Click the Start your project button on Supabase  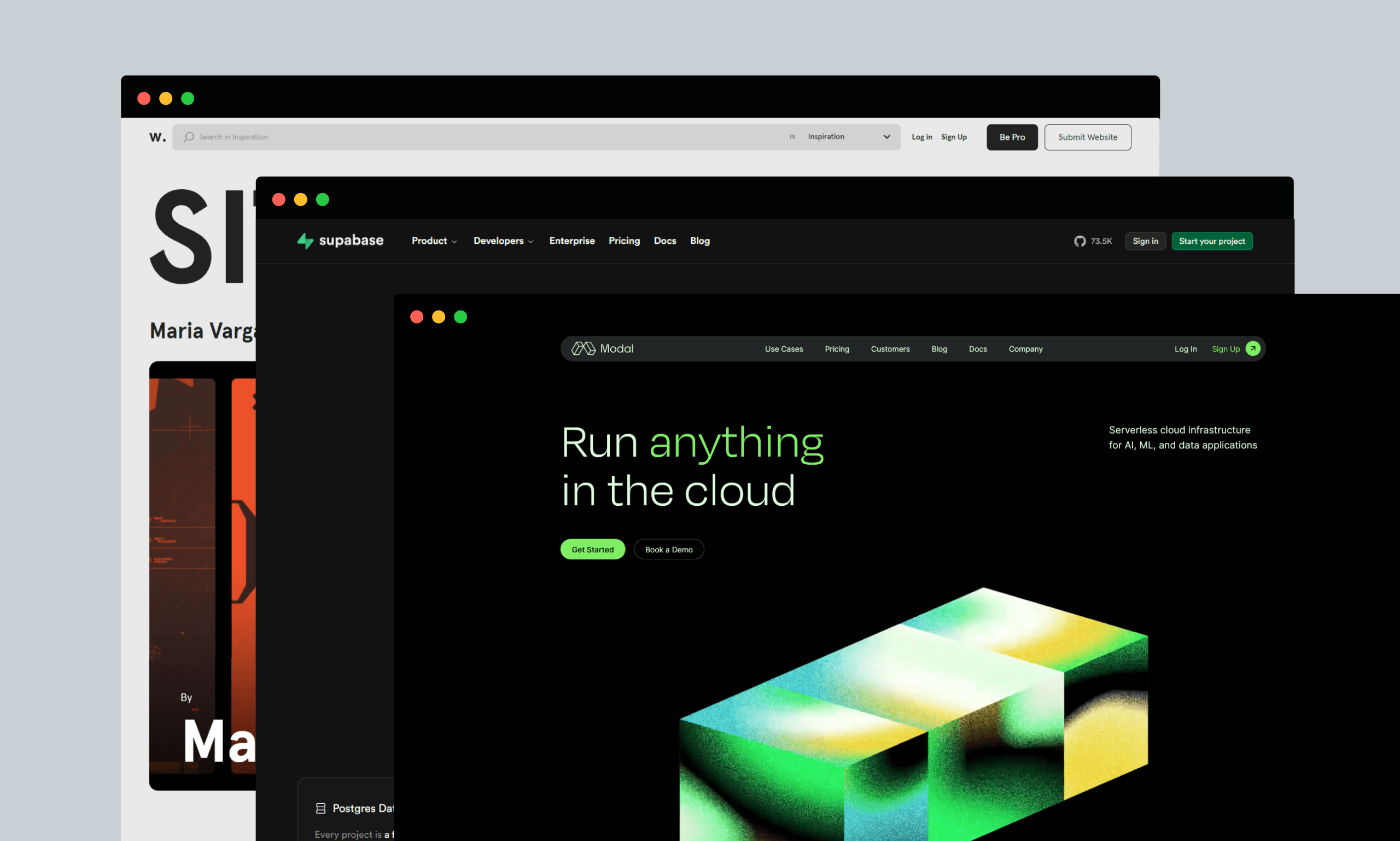coord(1212,240)
